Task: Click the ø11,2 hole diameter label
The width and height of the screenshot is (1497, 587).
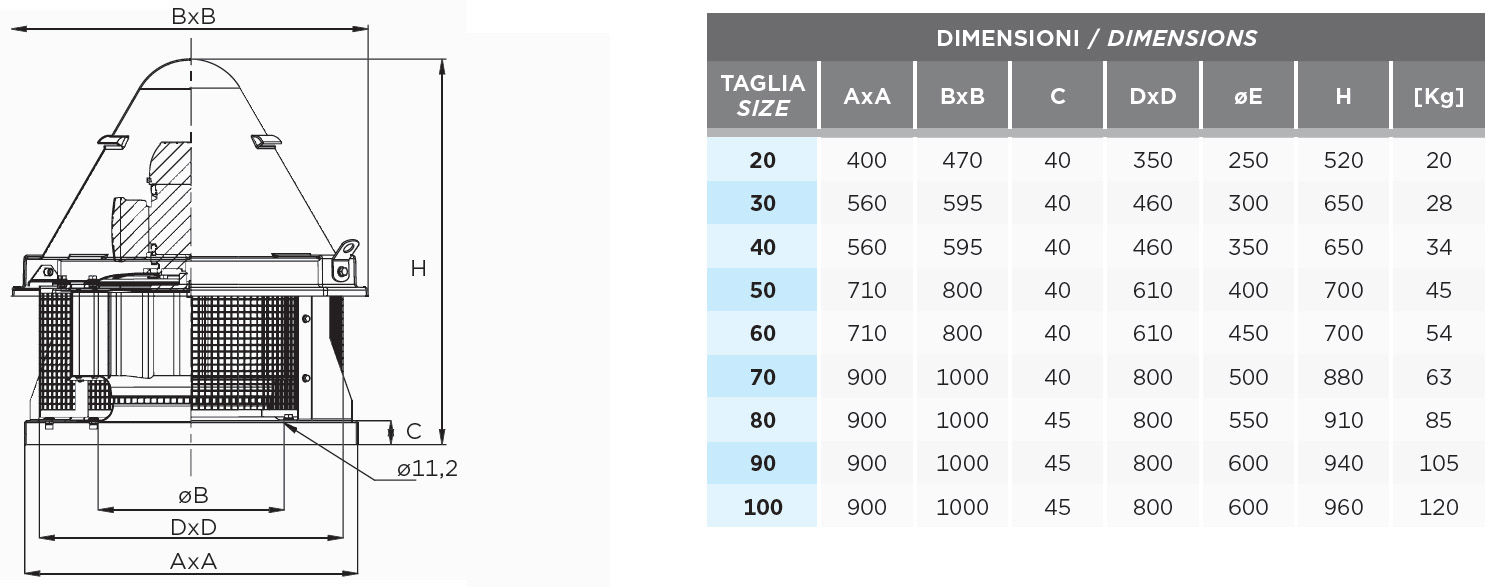Action: [427, 468]
